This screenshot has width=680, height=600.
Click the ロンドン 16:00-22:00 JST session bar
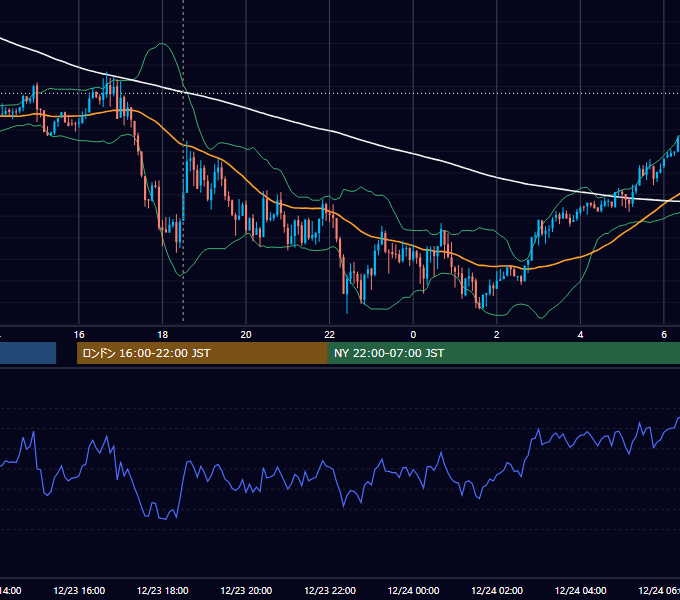point(202,353)
